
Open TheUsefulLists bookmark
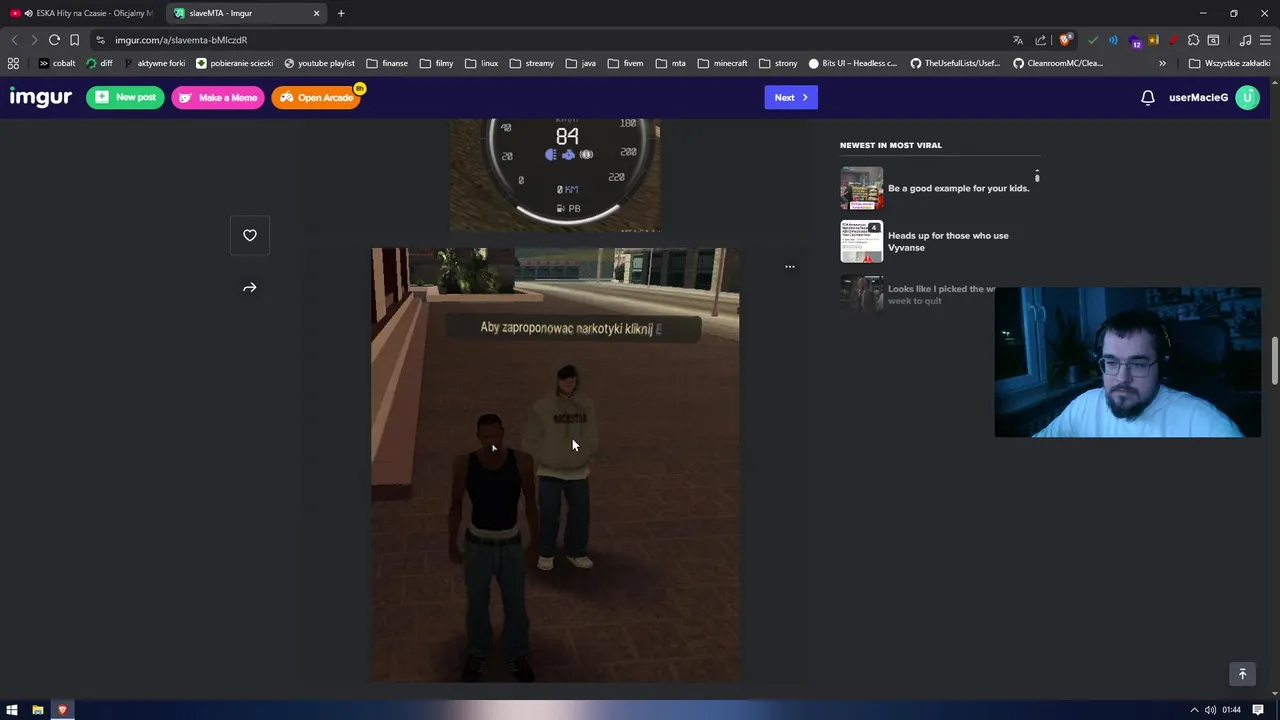(x=954, y=63)
